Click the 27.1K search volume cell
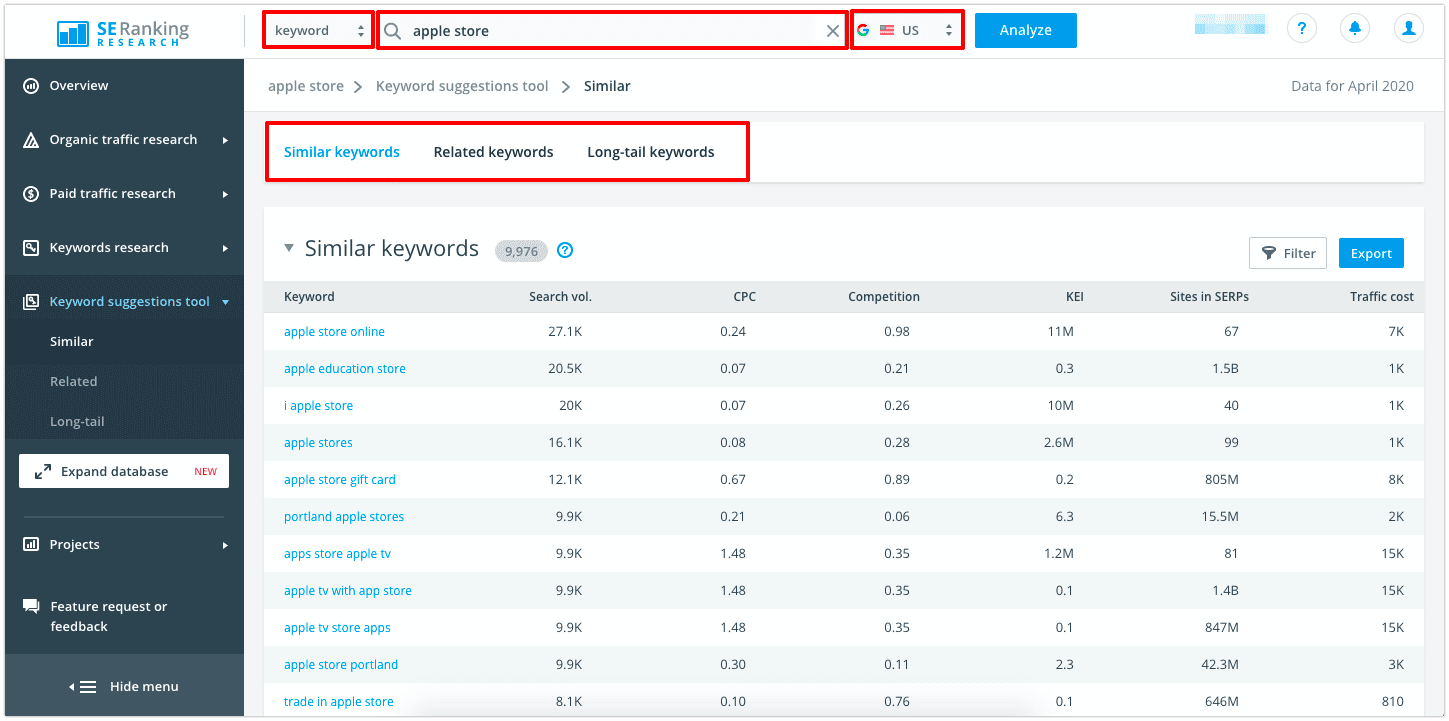This screenshot has width=1449, height=721. tap(565, 332)
